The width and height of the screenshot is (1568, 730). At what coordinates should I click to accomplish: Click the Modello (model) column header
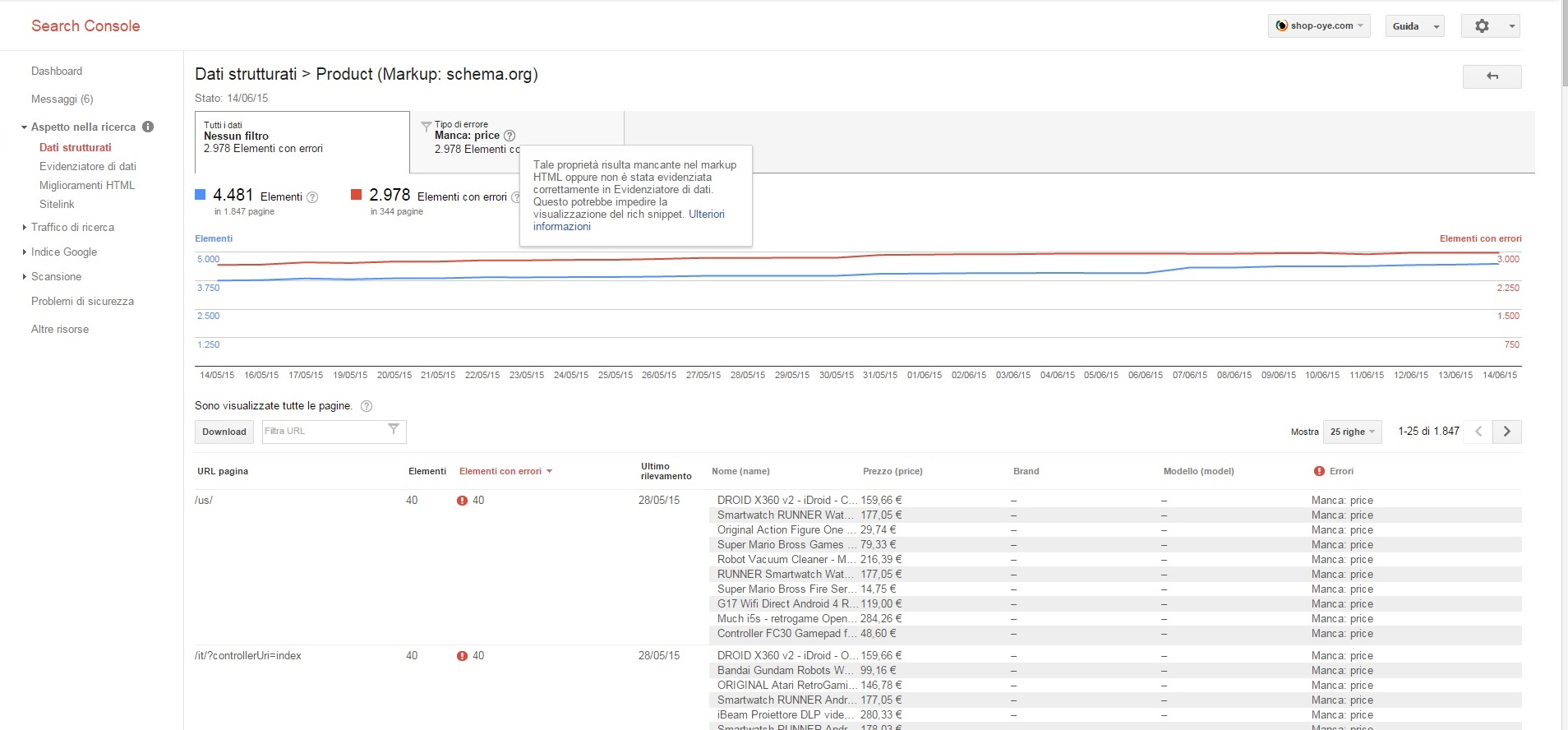[x=1199, y=471]
